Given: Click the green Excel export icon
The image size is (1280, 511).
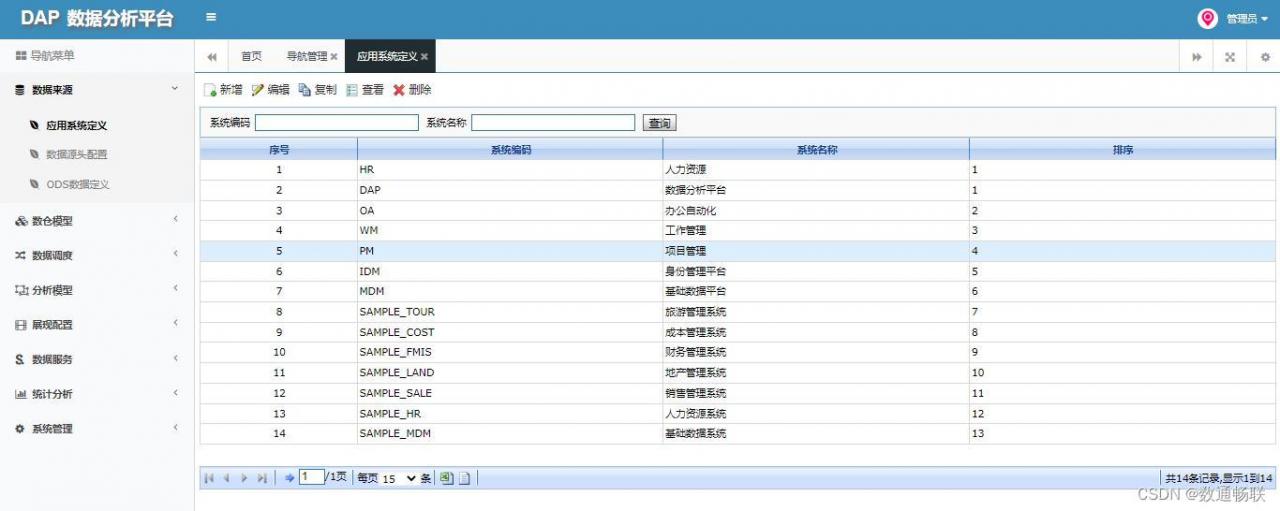Looking at the screenshot, I should [446, 477].
